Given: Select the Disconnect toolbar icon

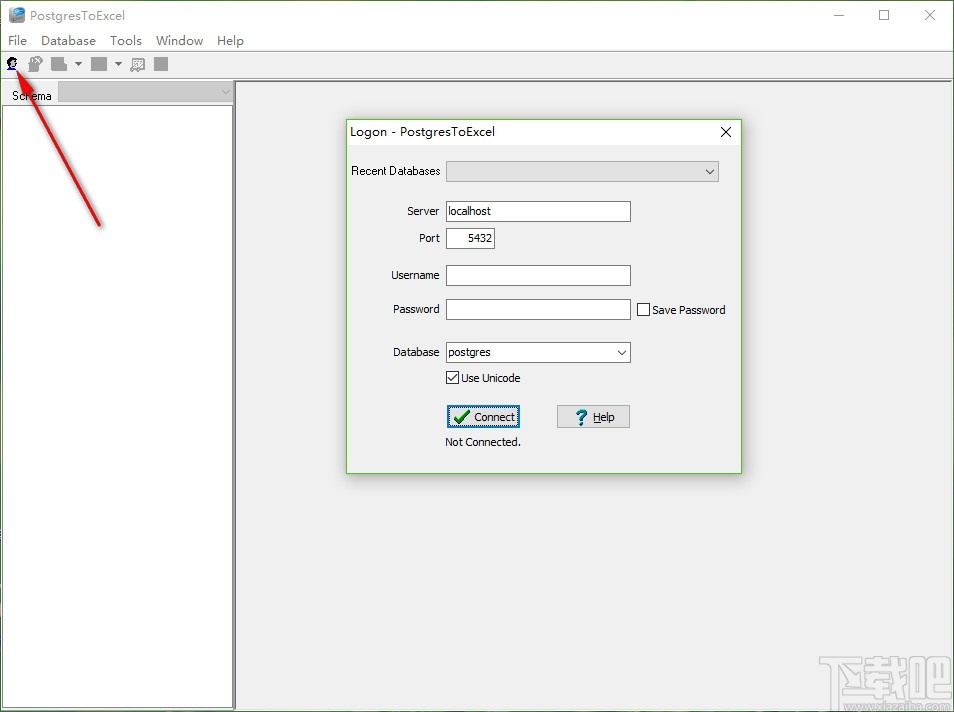Looking at the screenshot, I should click(35, 64).
